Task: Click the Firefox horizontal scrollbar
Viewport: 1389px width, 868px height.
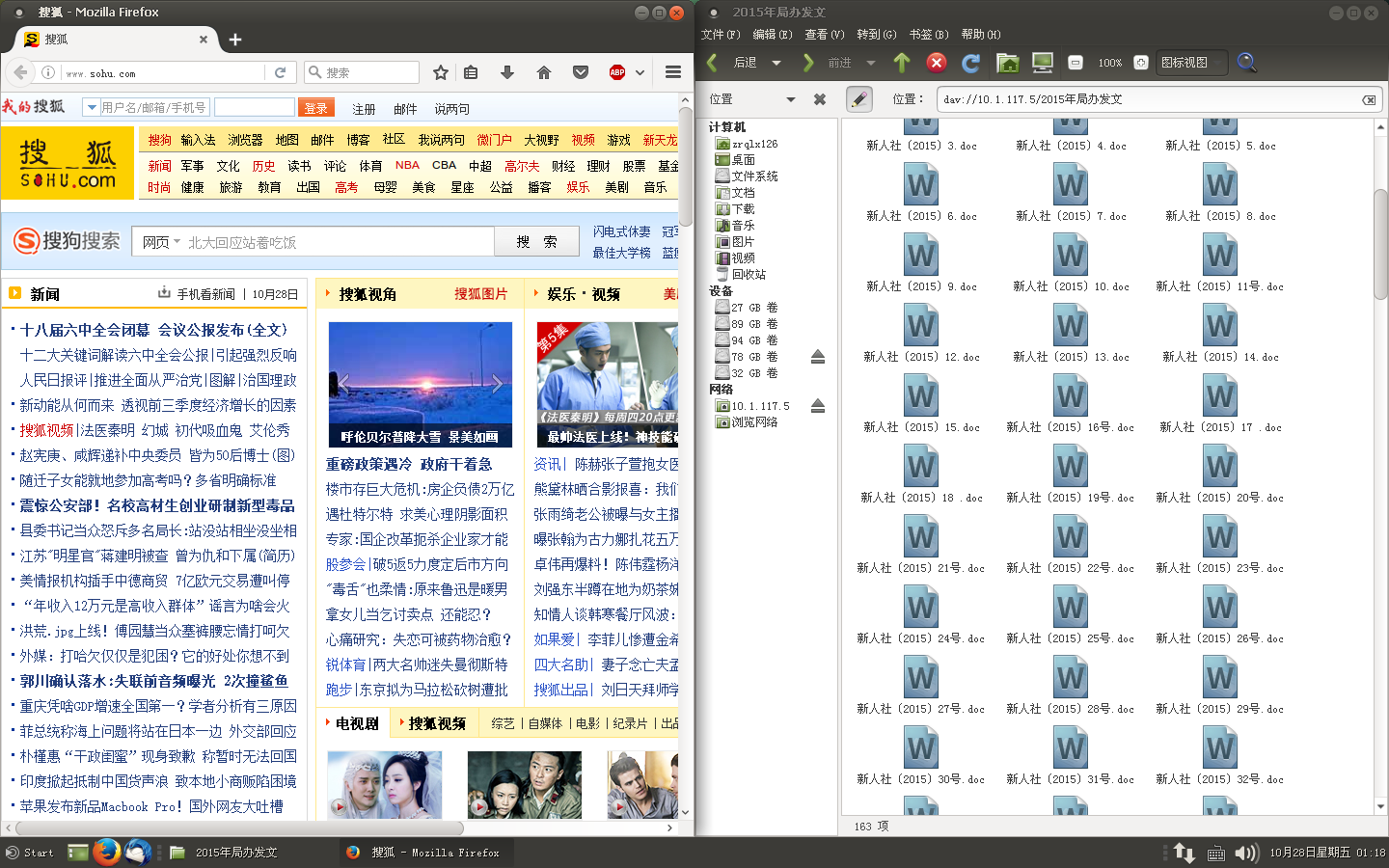Action: [x=239, y=827]
